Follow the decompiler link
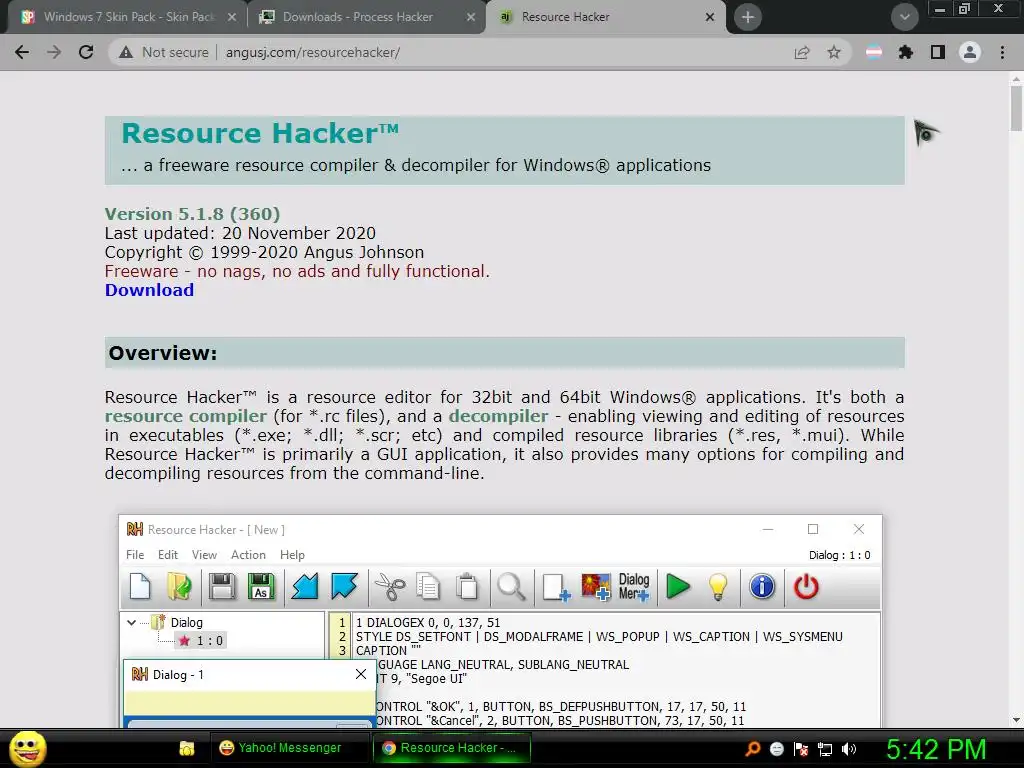Screen dimensions: 1024x768 click(x=498, y=416)
